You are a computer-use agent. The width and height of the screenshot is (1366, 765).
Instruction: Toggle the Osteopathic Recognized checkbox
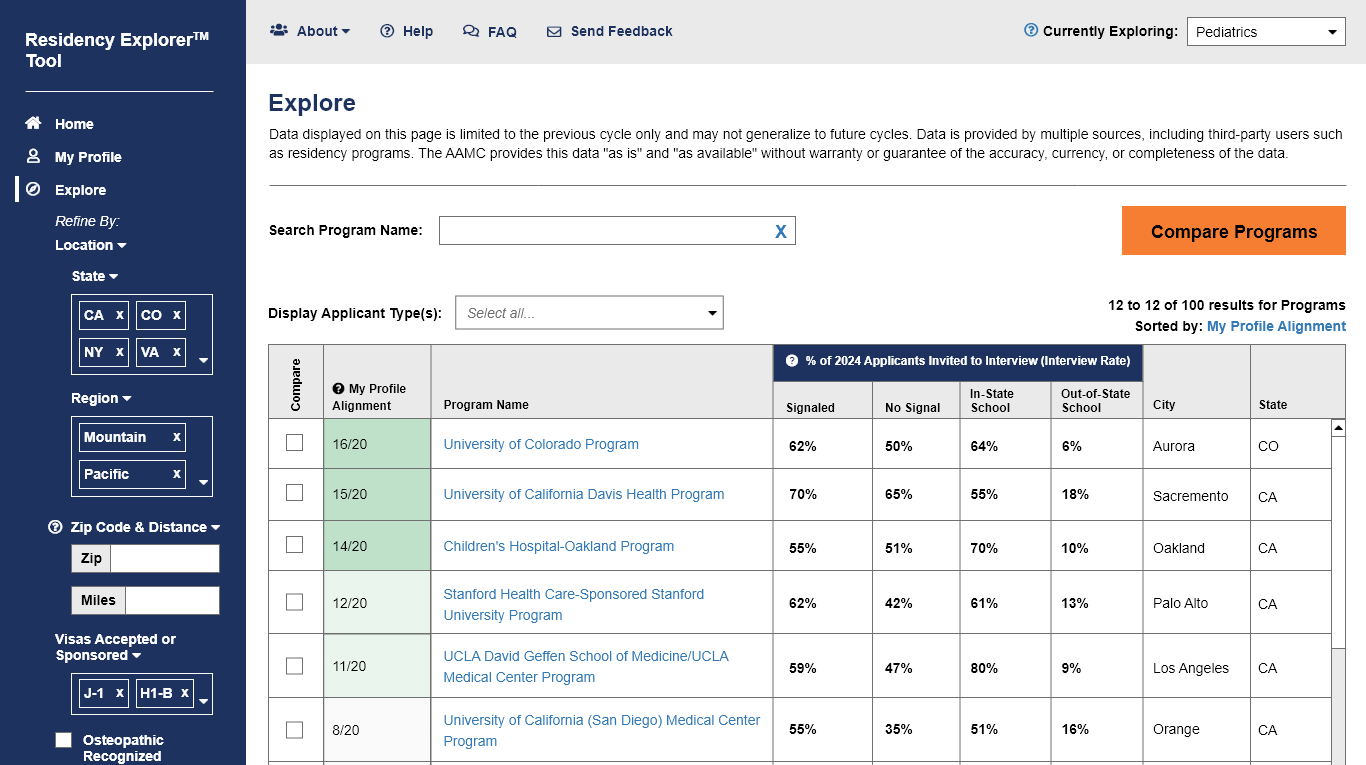(64, 740)
